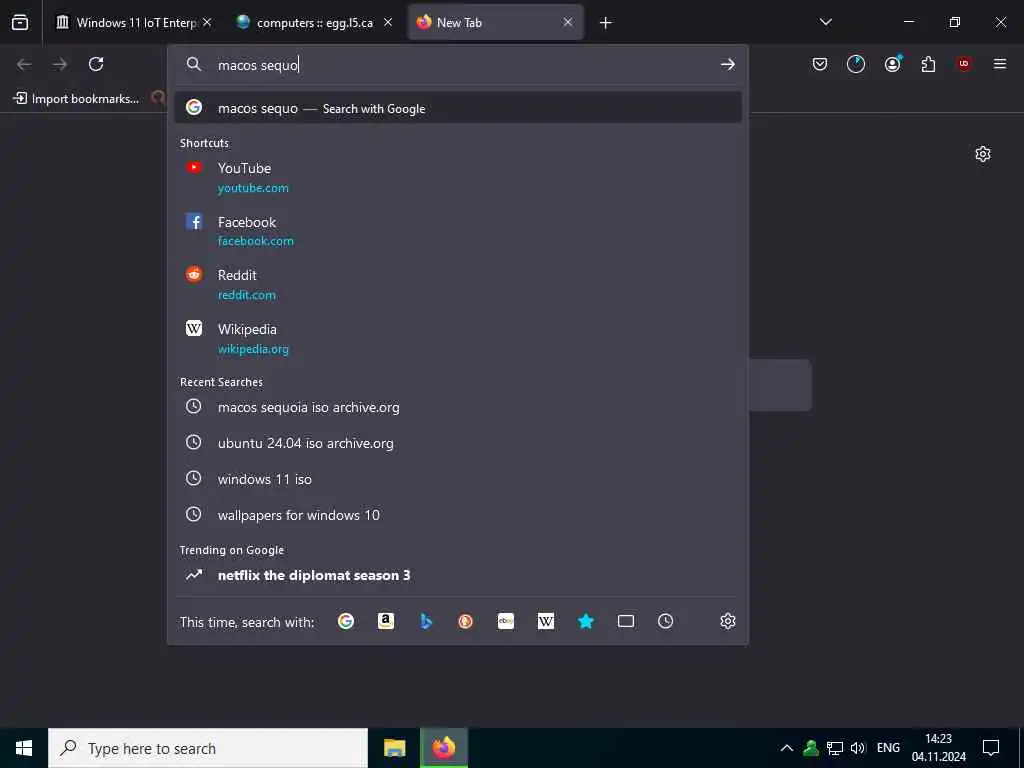Screen dimensions: 1024x768
Task: Open a new tab
Action: (605, 23)
